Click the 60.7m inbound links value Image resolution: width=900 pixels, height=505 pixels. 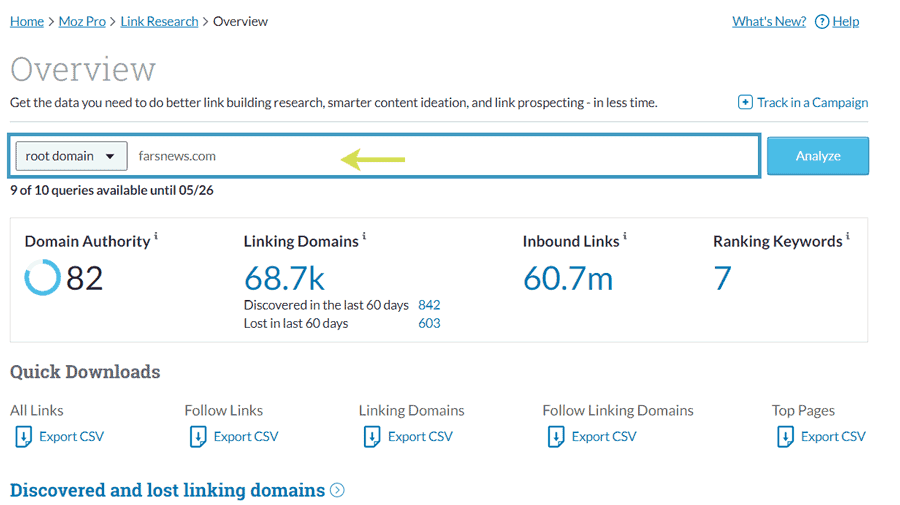pyautogui.click(x=568, y=279)
